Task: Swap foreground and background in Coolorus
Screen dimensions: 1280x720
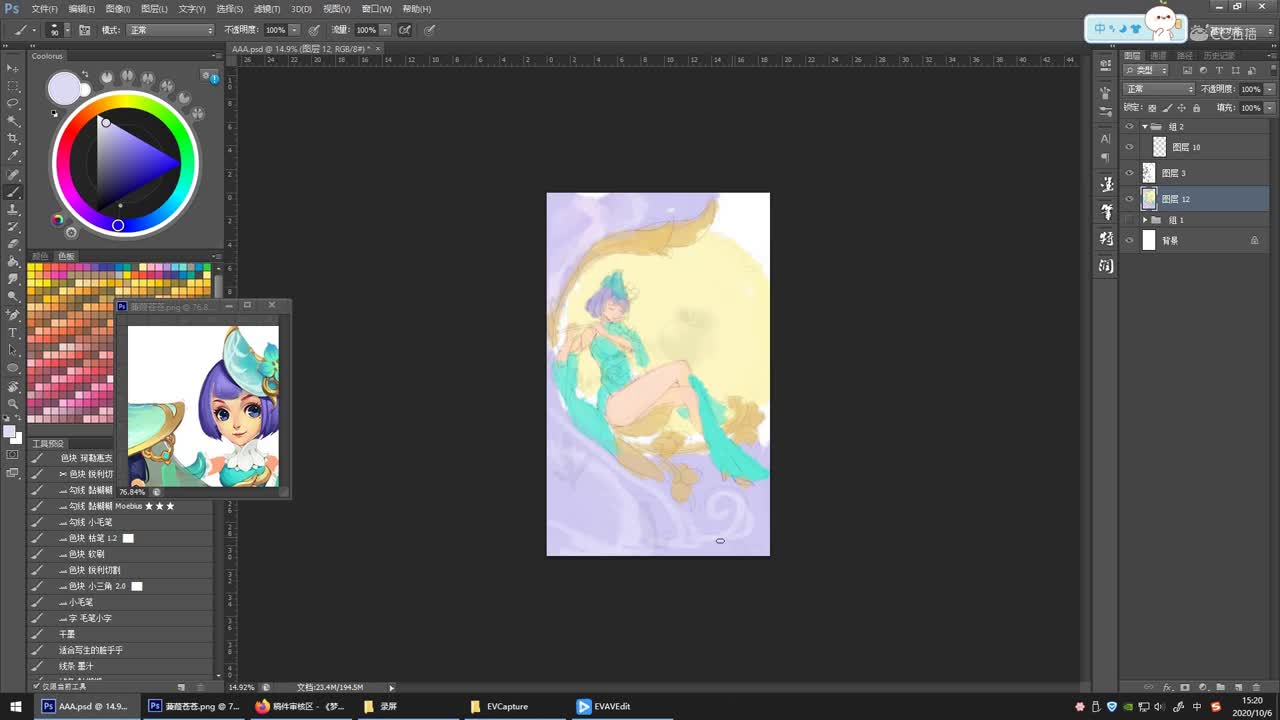Action: (x=85, y=74)
